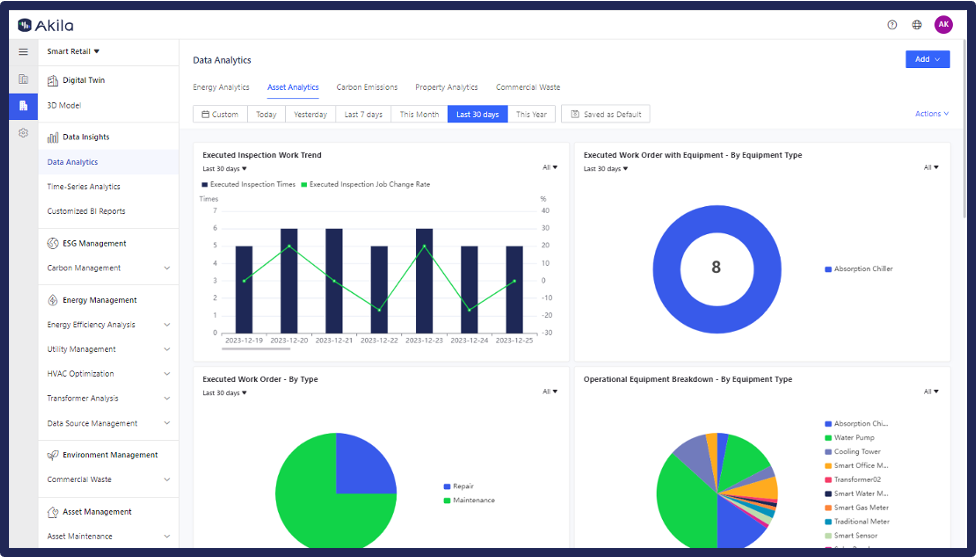Open the help question mark icon

[892, 25]
